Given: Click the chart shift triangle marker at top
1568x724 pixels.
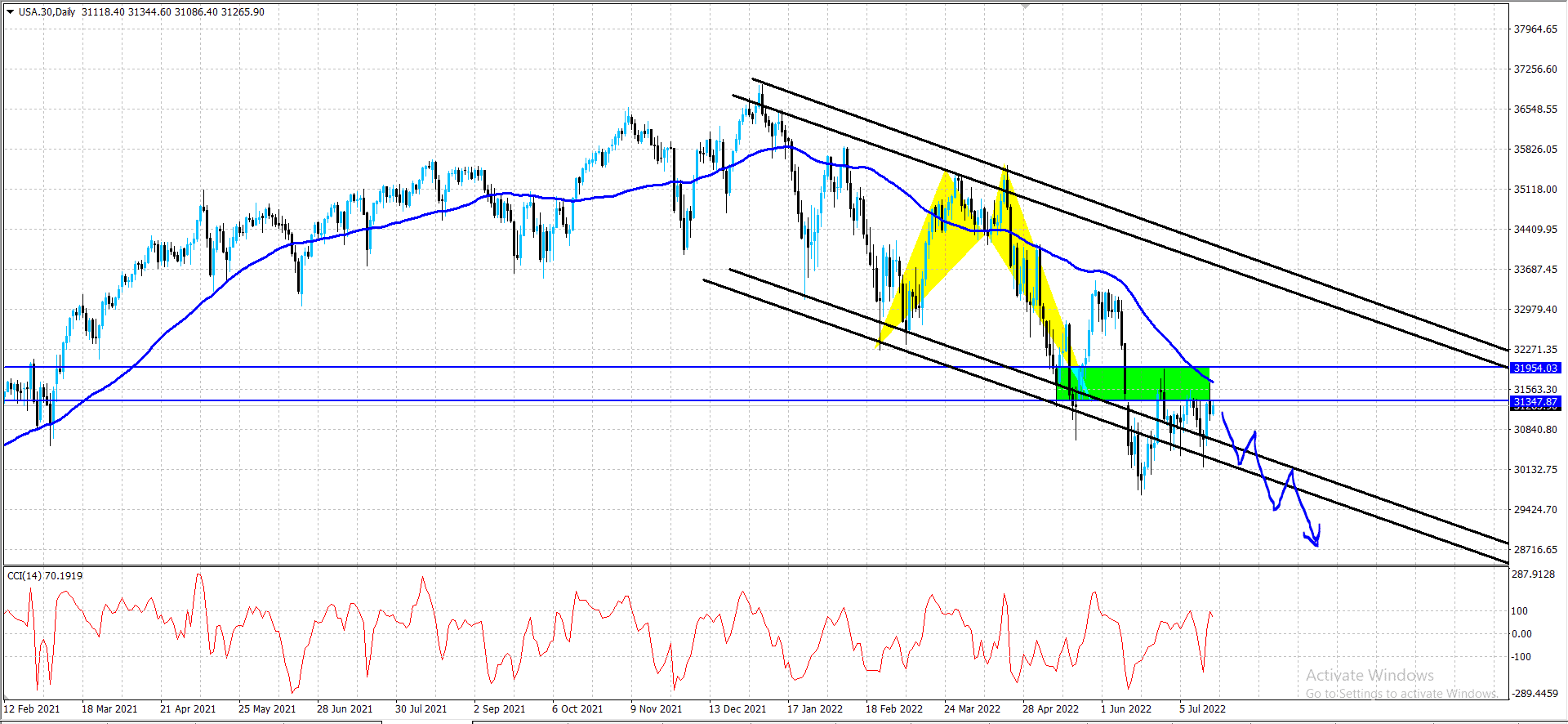Looking at the screenshot, I should (1026, 7).
